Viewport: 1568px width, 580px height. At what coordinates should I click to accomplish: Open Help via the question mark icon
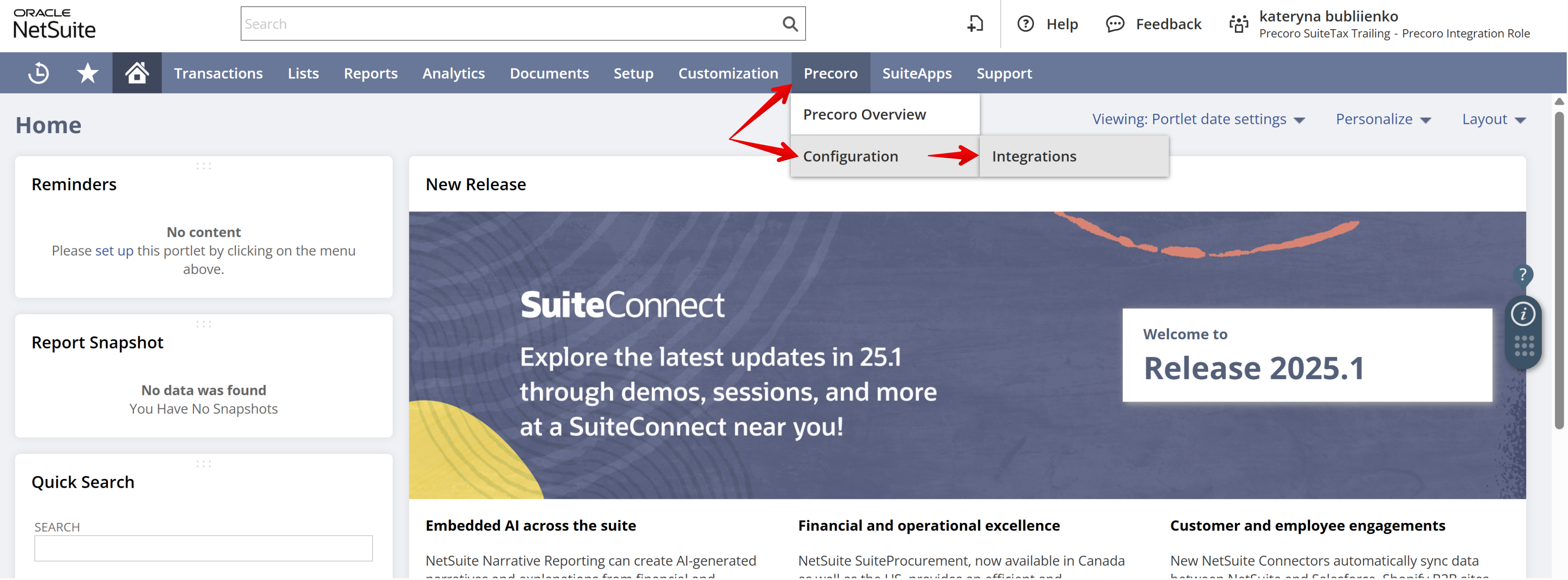(x=1025, y=24)
